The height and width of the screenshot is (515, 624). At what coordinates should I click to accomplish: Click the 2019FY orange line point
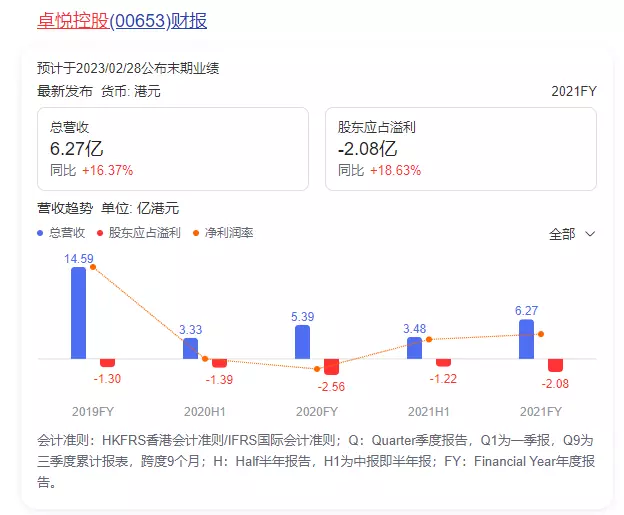coord(93,267)
